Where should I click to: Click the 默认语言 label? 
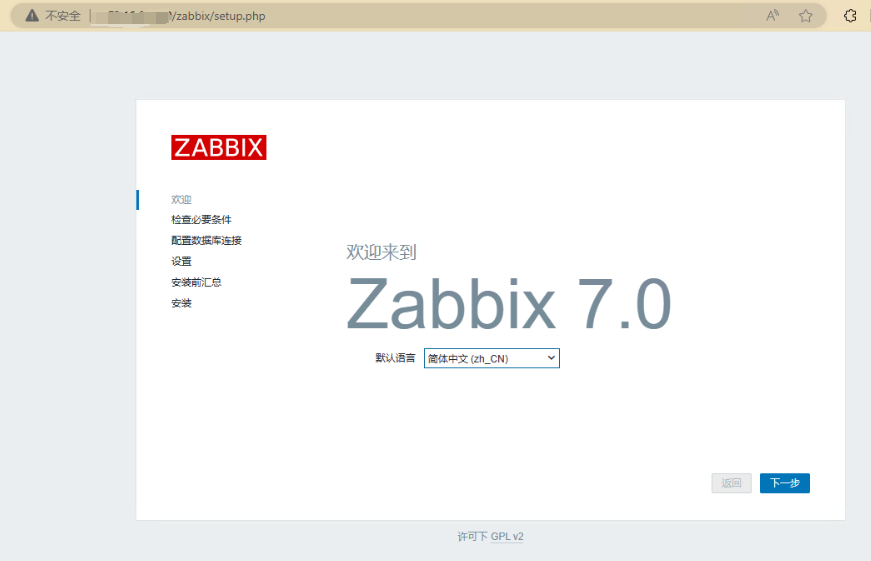click(395, 358)
